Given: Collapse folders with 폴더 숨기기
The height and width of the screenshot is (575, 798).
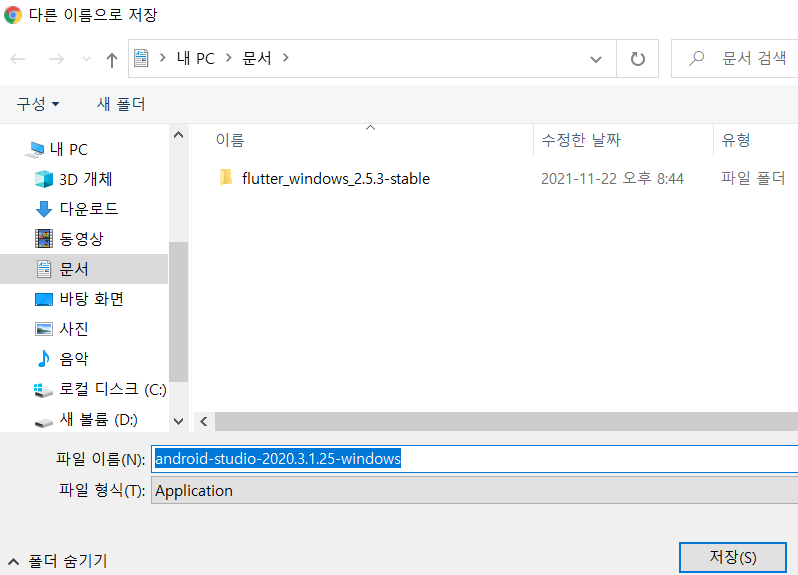Looking at the screenshot, I should 58,561.
